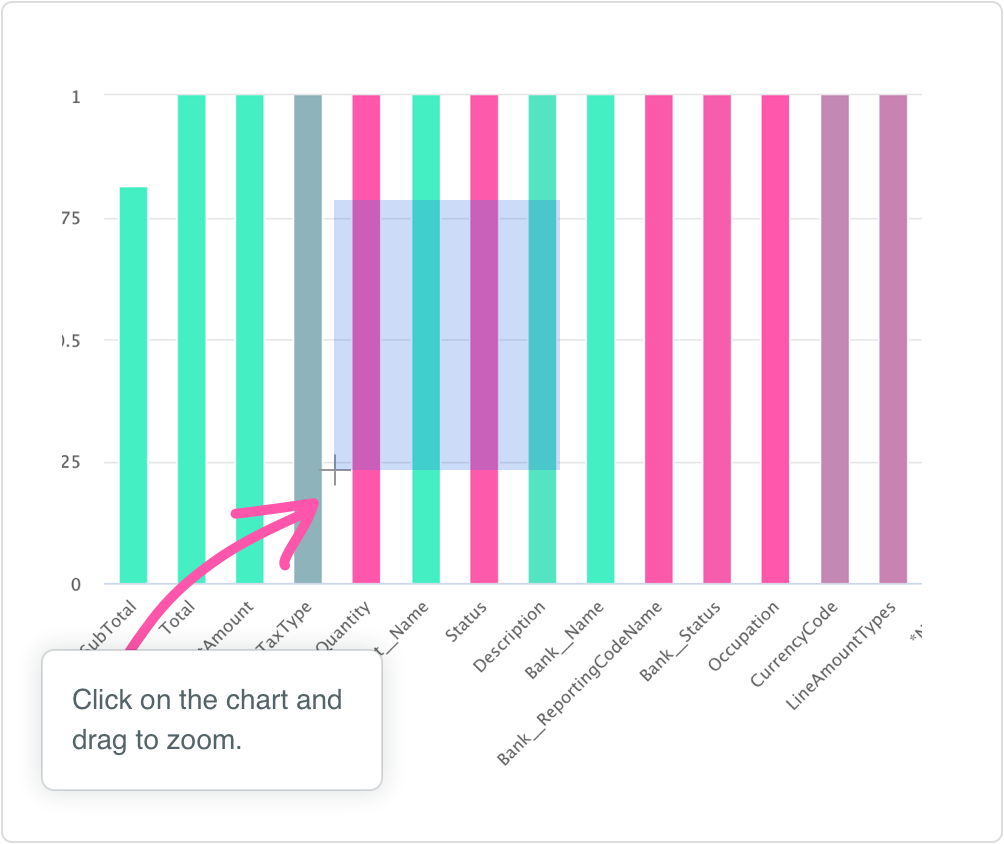
Task: Select the Bank__ReportingCodeName bar
Action: point(659,339)
